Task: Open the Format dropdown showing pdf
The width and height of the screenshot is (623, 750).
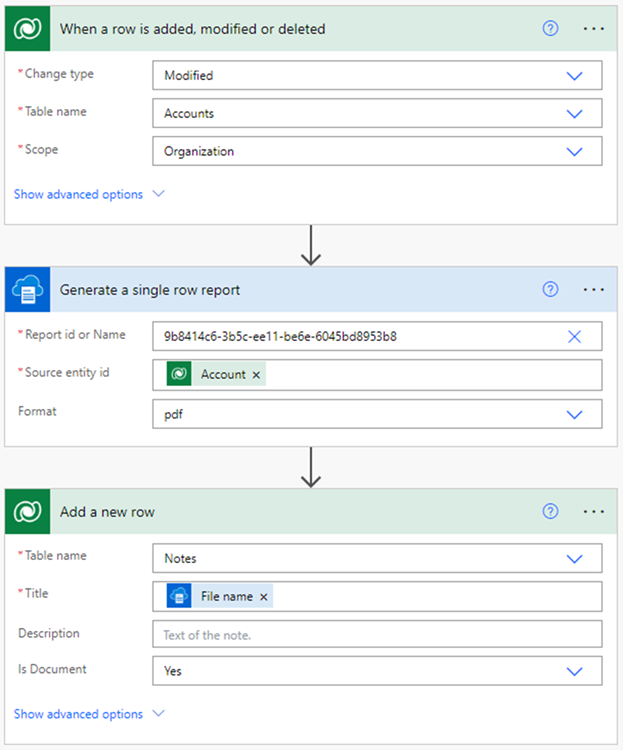Action: [x=377, y=414]
